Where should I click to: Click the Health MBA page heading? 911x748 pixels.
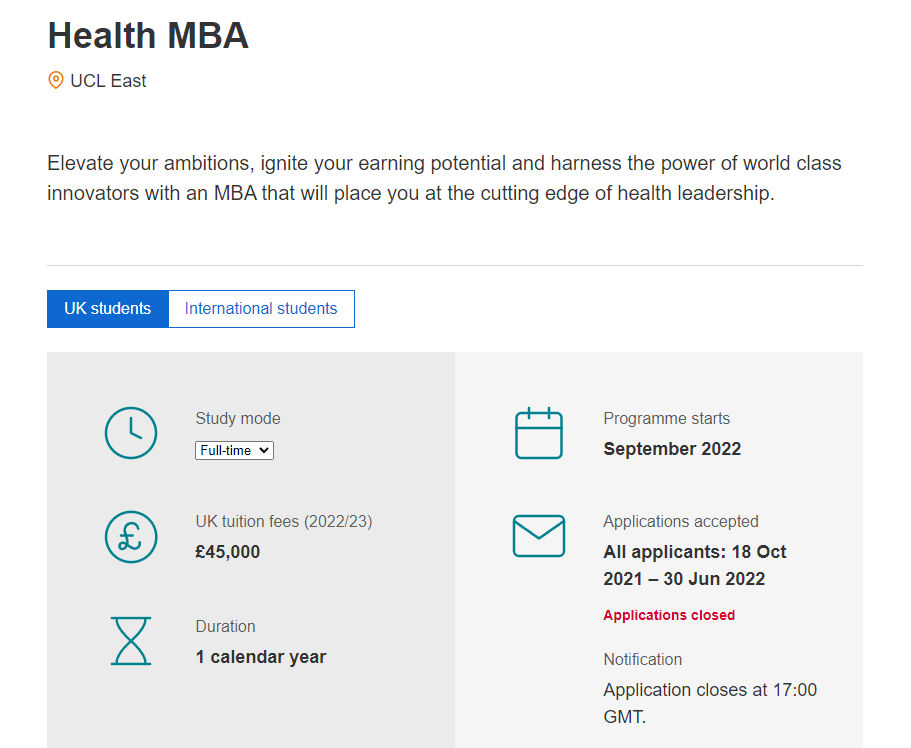(148, 36)
